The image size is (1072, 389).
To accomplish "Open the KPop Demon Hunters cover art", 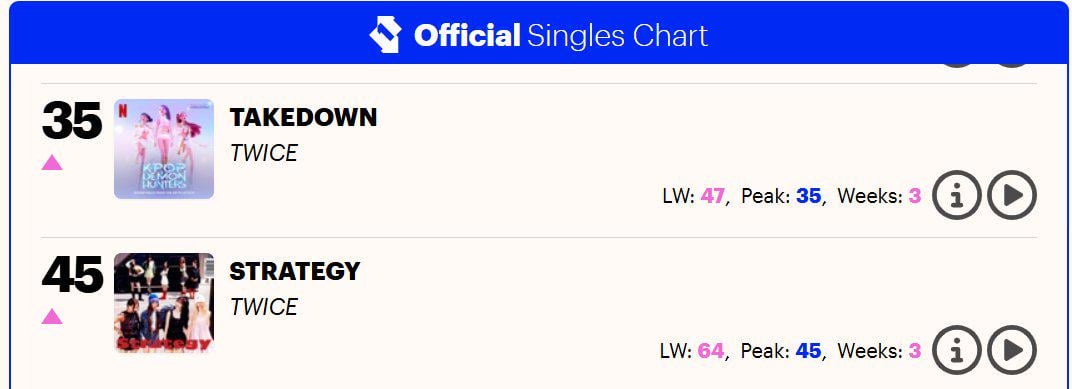I will (164, 149).
